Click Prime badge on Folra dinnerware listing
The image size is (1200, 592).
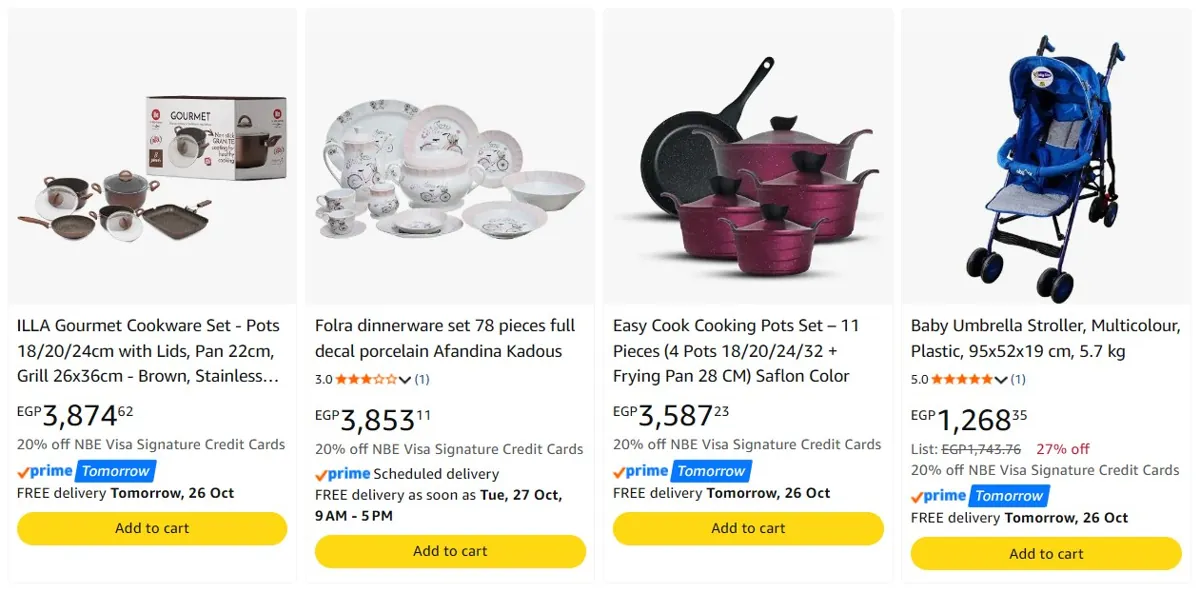pos(342,474)
